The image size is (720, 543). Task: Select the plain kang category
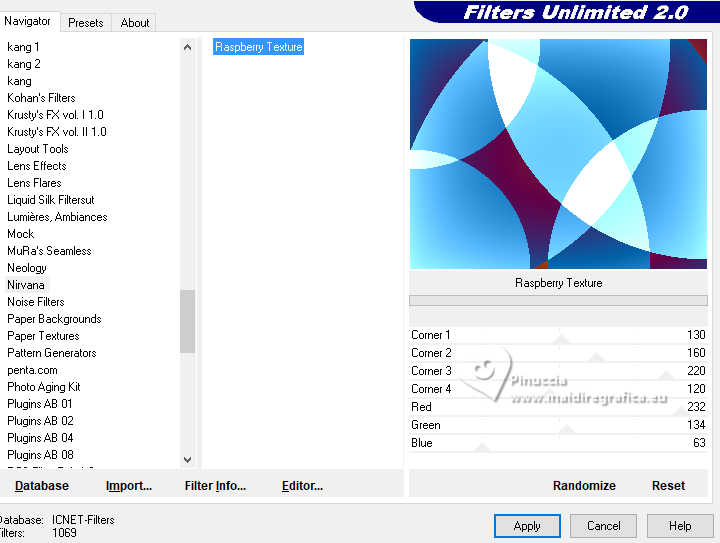tap(19, 81)
